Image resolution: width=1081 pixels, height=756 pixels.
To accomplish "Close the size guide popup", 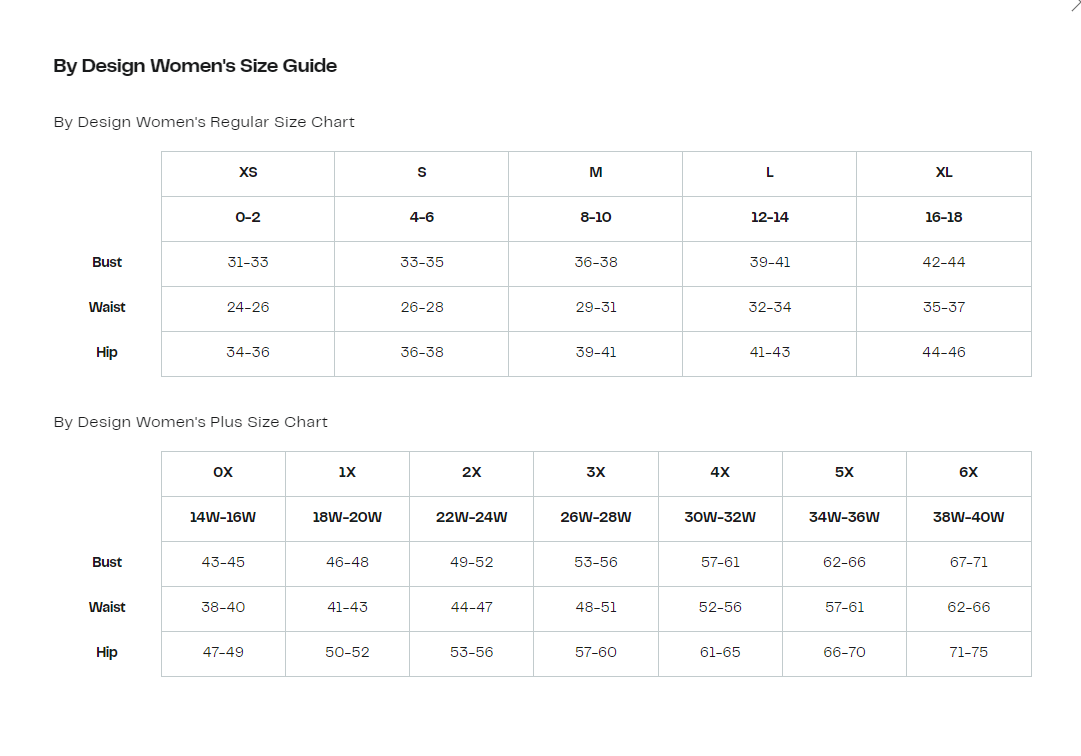I will click(x=1075, y=5).
